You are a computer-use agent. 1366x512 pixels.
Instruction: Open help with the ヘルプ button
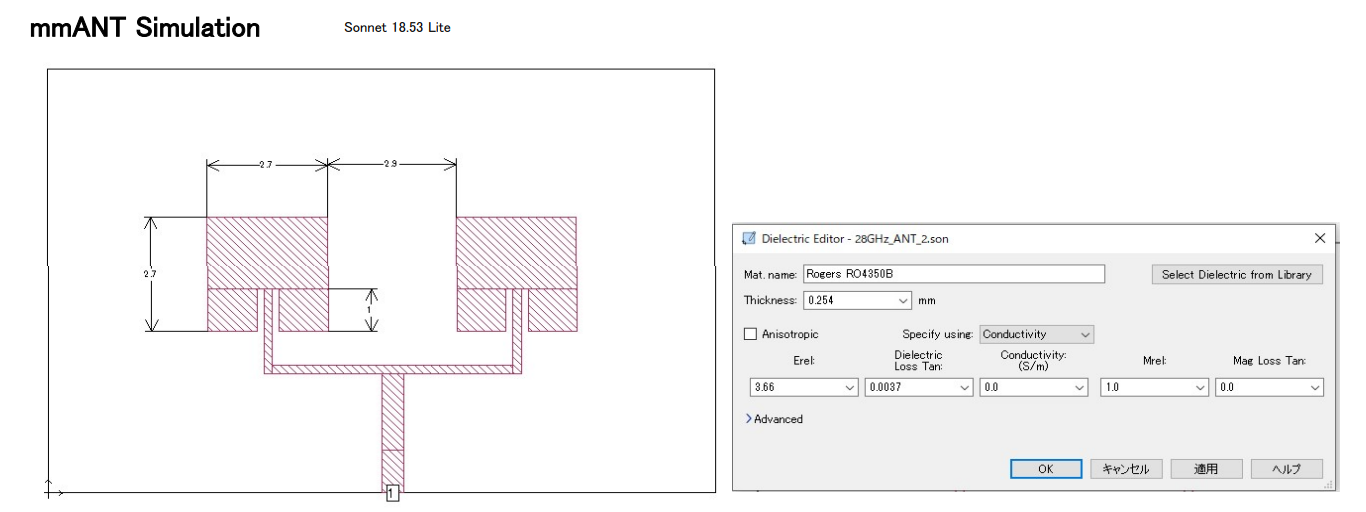[1286, 469]
